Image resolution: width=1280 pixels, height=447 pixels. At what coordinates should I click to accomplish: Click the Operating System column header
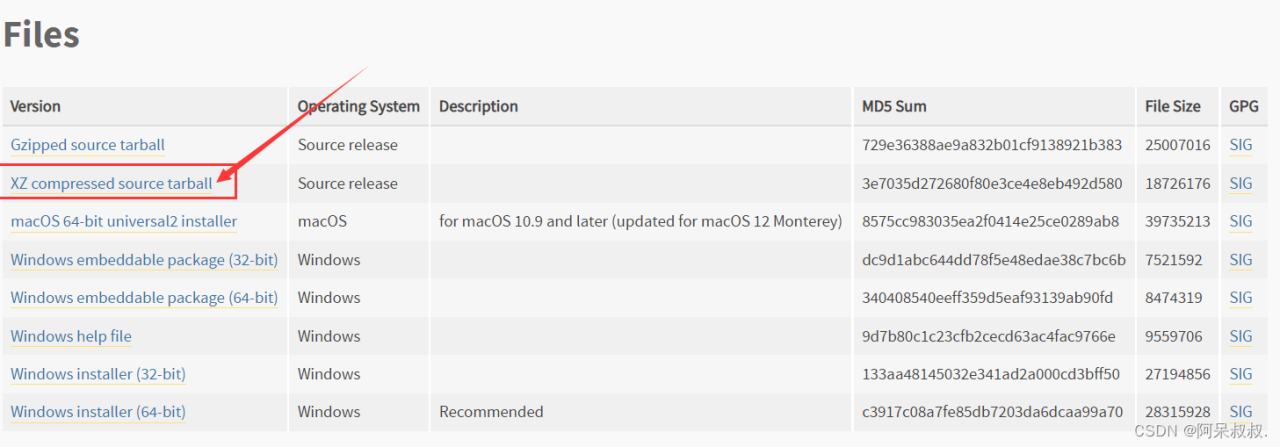point(358,106)
